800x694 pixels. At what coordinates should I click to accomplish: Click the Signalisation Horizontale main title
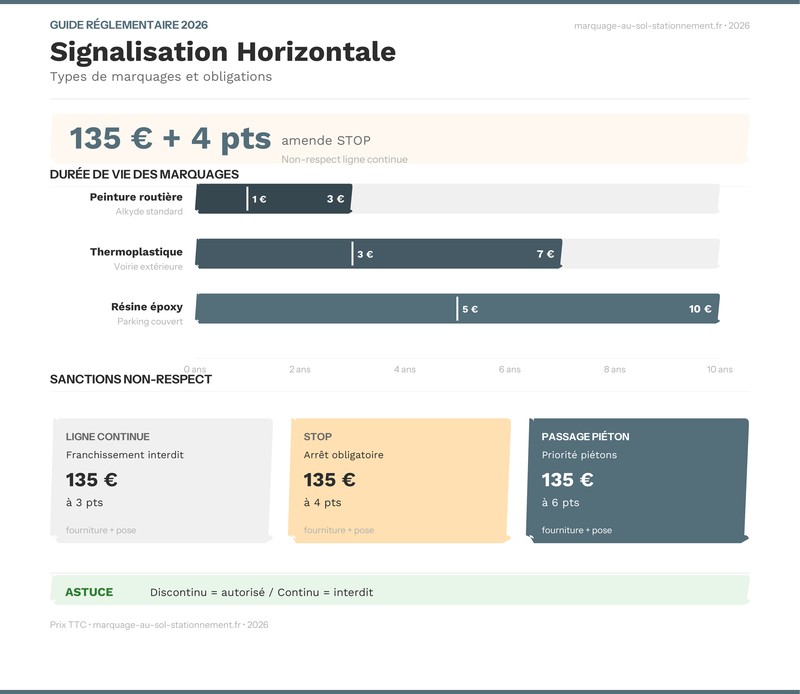[x=222, y=52]
